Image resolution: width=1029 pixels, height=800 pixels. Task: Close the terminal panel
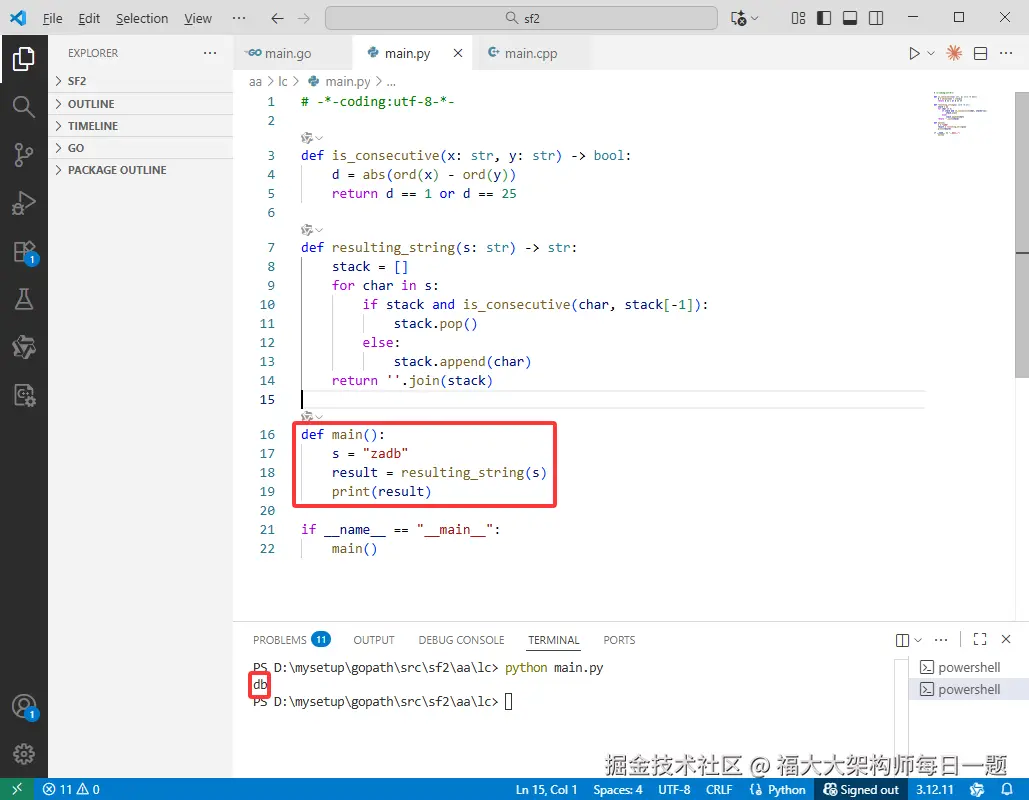1006,639
